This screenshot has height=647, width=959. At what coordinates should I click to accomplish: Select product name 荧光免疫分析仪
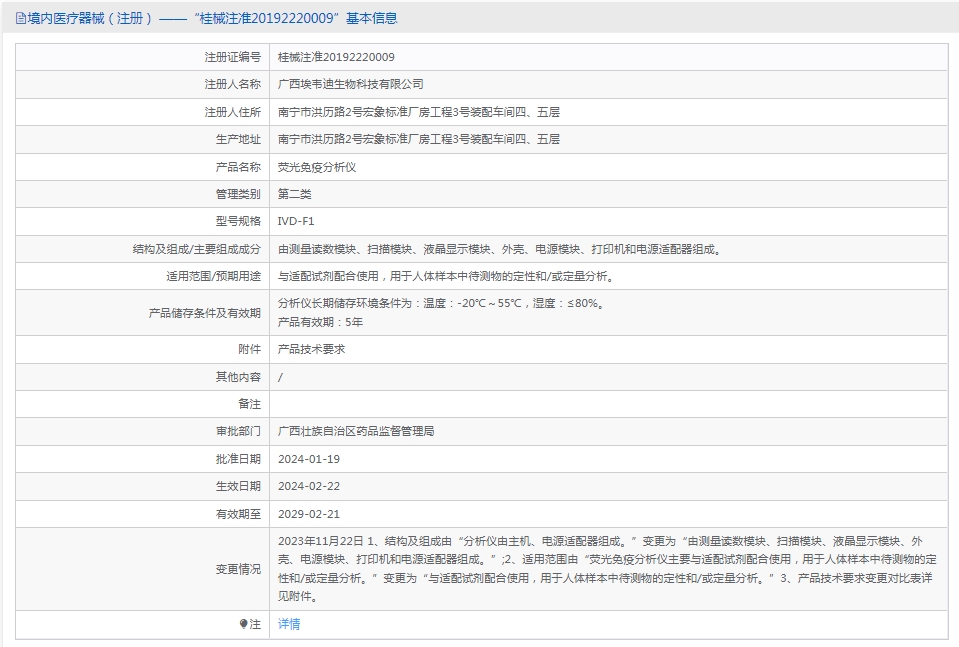tap(316, 167)
